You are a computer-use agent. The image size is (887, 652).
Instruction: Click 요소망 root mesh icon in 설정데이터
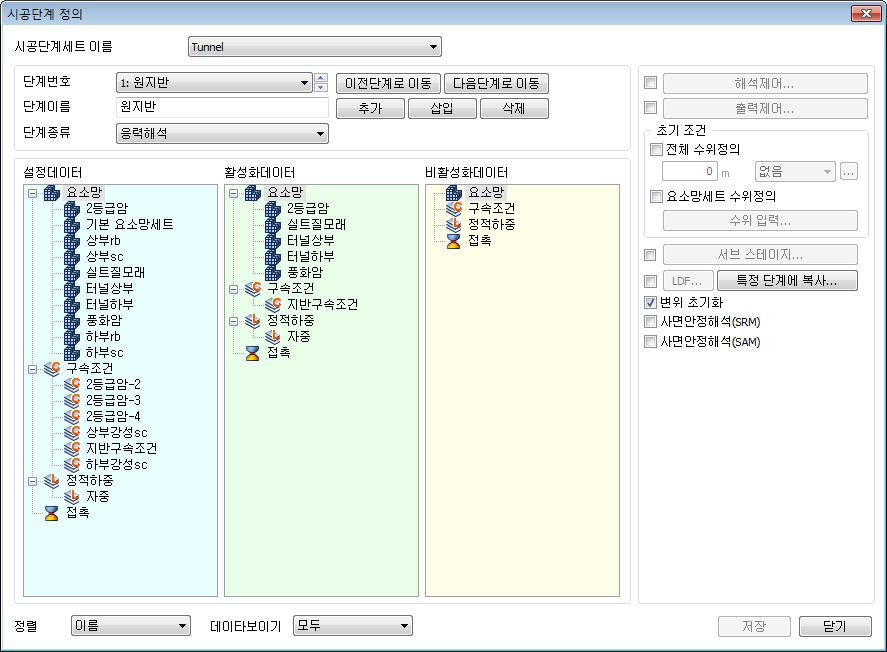(x=51, y=193)
